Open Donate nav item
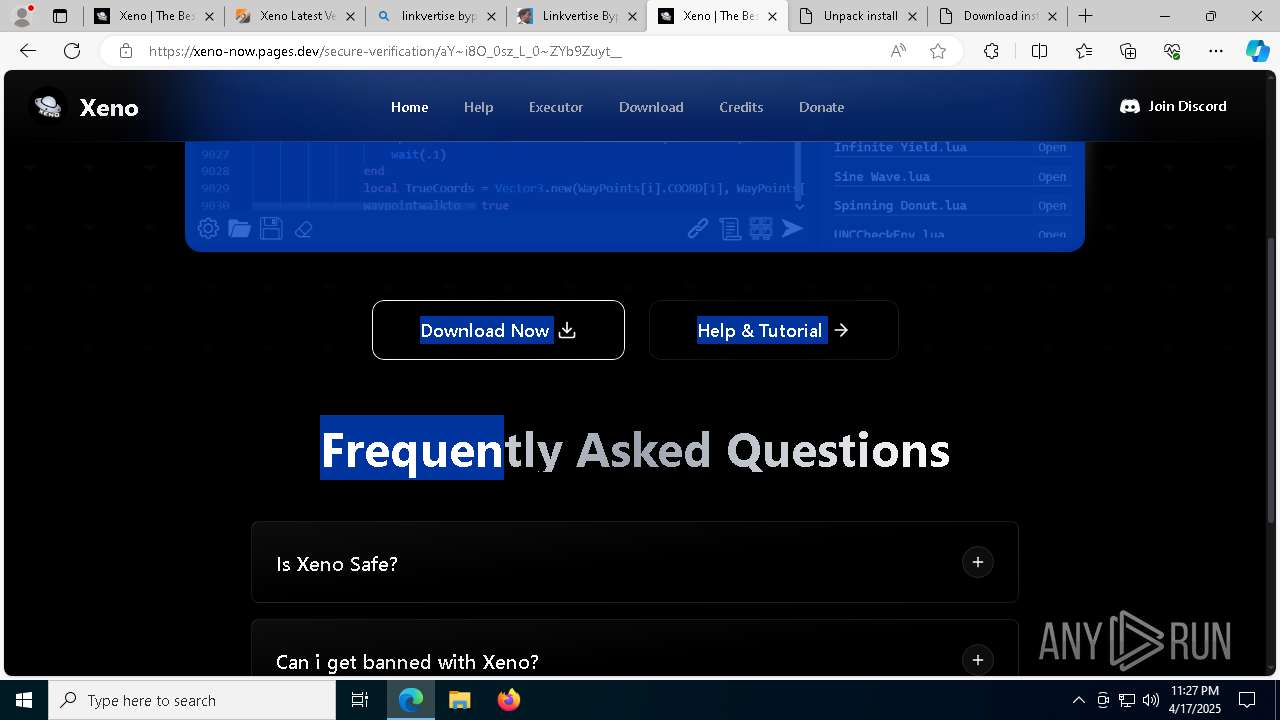The image size is (1280, 720). 821,107
